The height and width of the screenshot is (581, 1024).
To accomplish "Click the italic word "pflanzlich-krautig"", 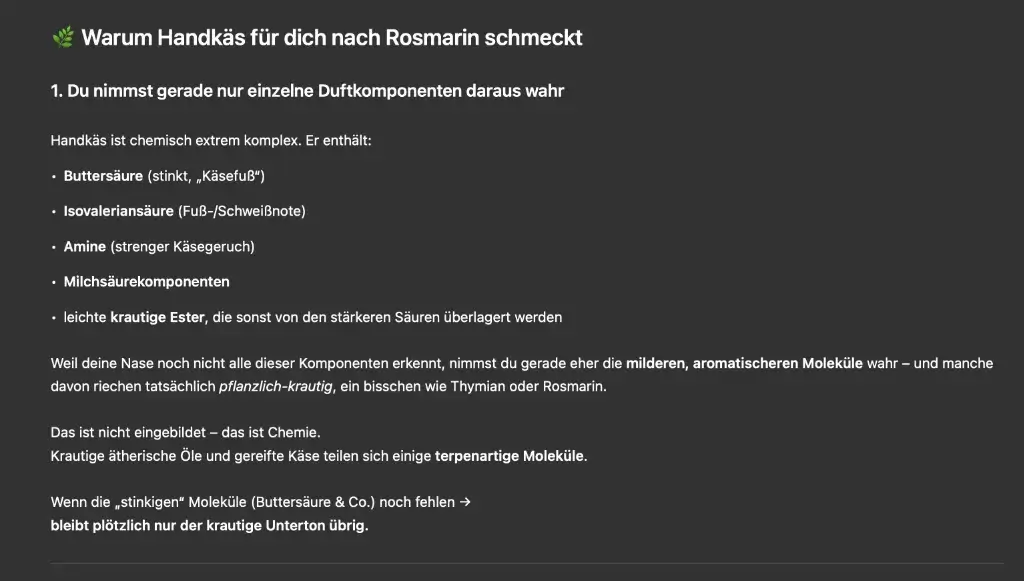I will click(x=277, y=385).
